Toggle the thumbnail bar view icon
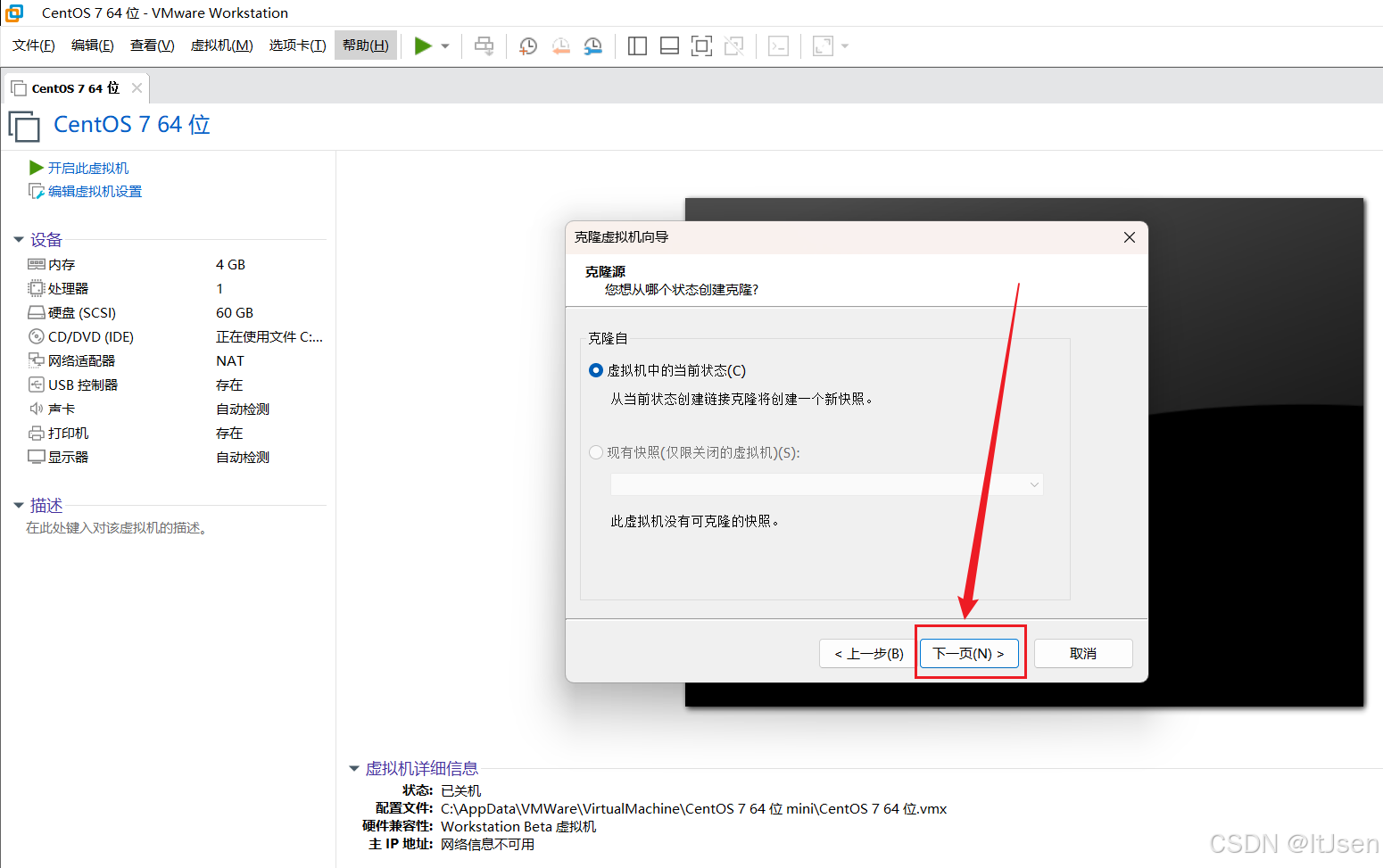Screen dimensions: 1383x868 [x=669, y=45]
